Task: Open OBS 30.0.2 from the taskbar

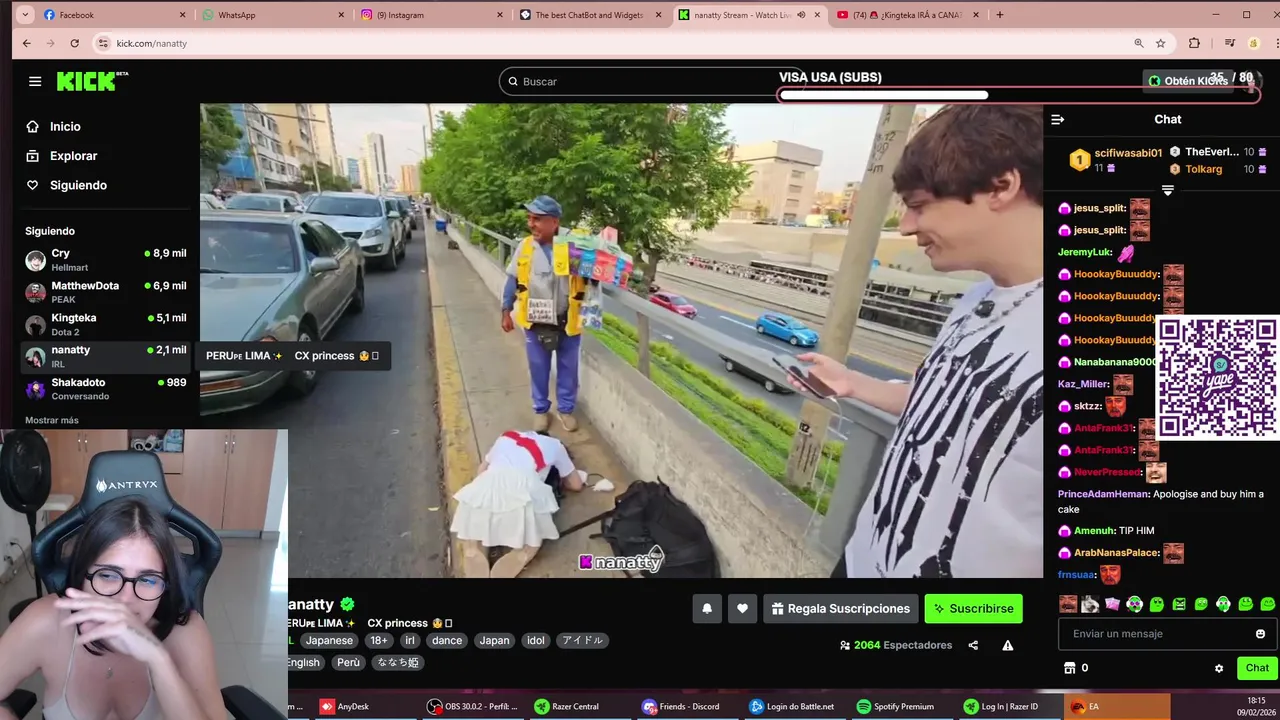Action: (473, 706)
